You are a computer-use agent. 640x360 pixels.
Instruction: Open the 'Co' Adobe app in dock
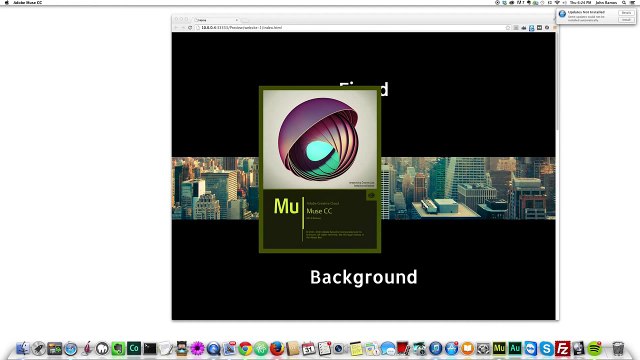(134, 348)
